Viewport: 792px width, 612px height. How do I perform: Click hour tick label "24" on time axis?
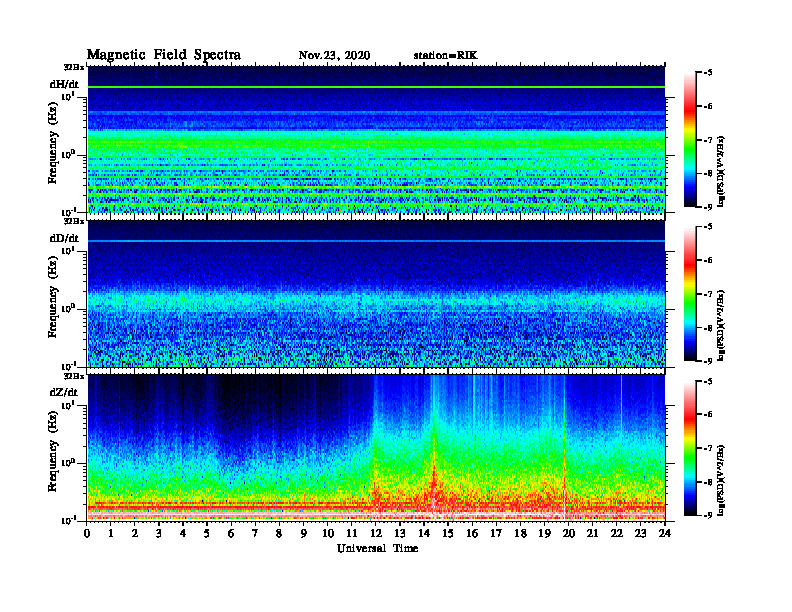pyautogui.click(x=665, y=533)
